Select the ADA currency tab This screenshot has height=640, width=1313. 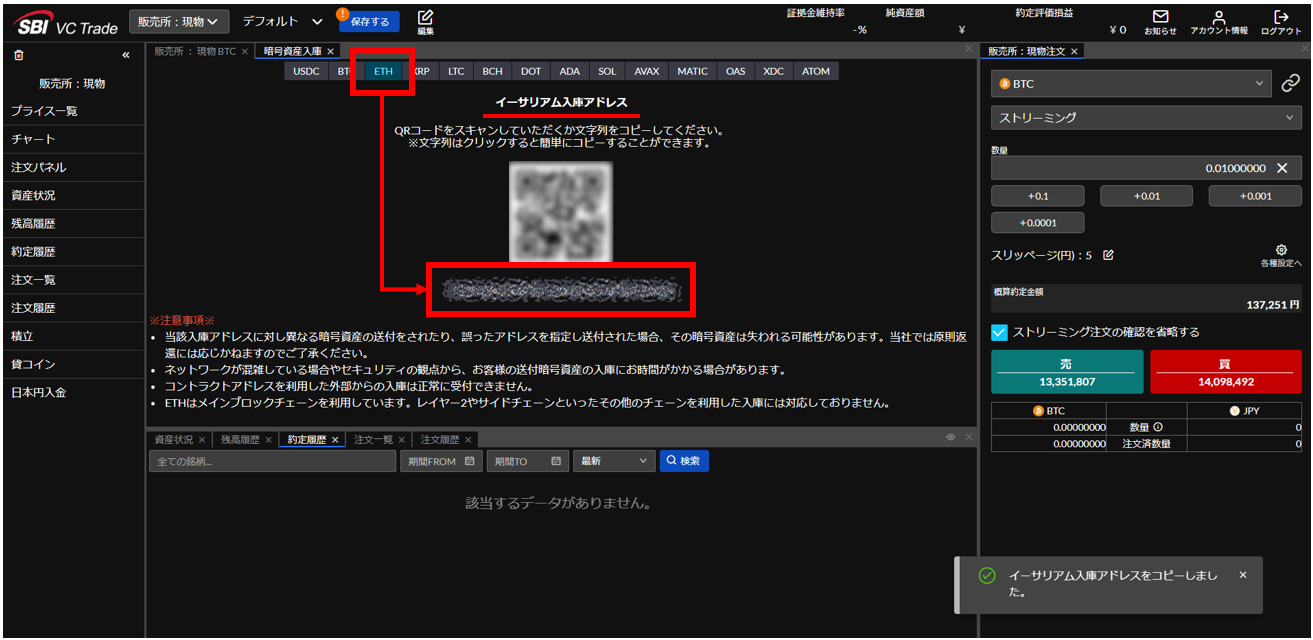pyautogui.click(x=570, y=71)
